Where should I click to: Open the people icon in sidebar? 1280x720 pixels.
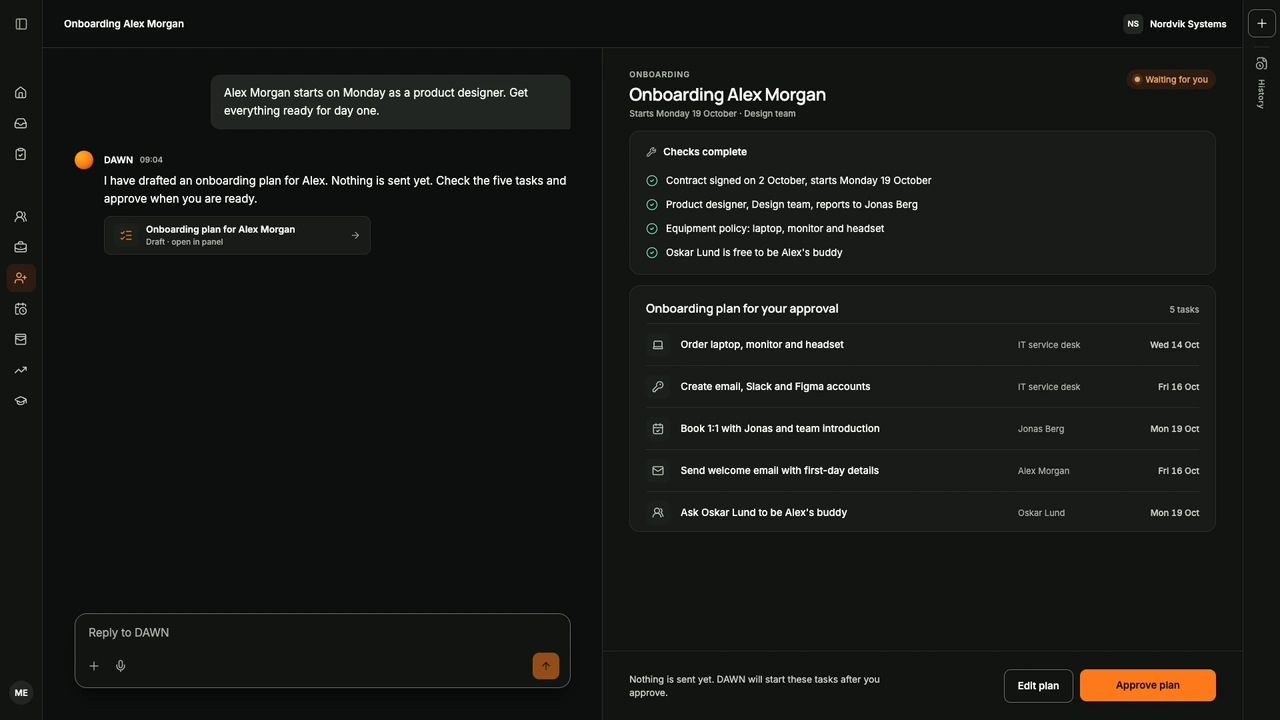(21, 217)
